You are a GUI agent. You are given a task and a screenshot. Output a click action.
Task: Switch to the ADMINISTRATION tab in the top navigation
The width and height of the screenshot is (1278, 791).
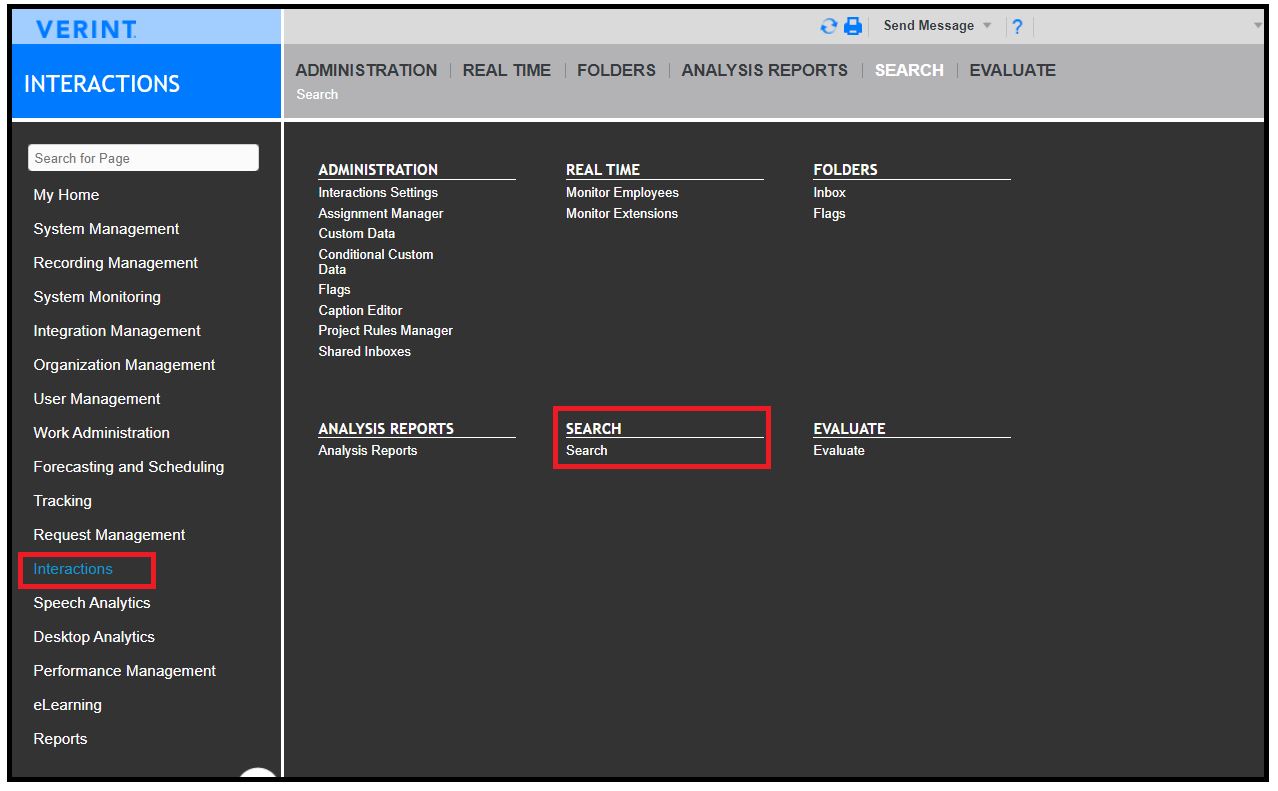pyautogui.click(x=366, y=70)
